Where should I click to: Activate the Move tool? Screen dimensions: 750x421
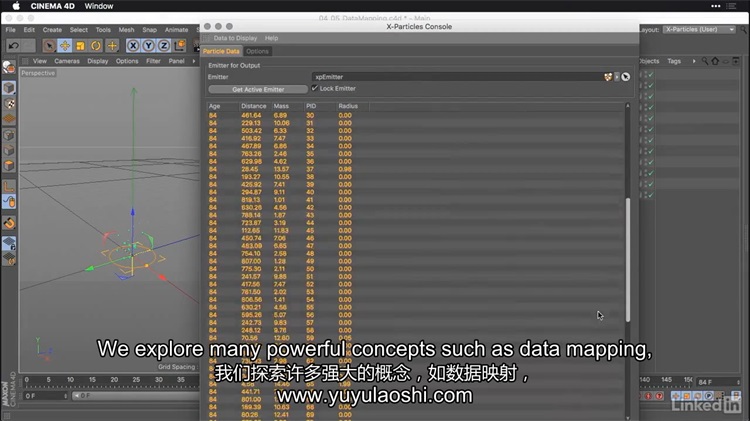pos(65,46)
